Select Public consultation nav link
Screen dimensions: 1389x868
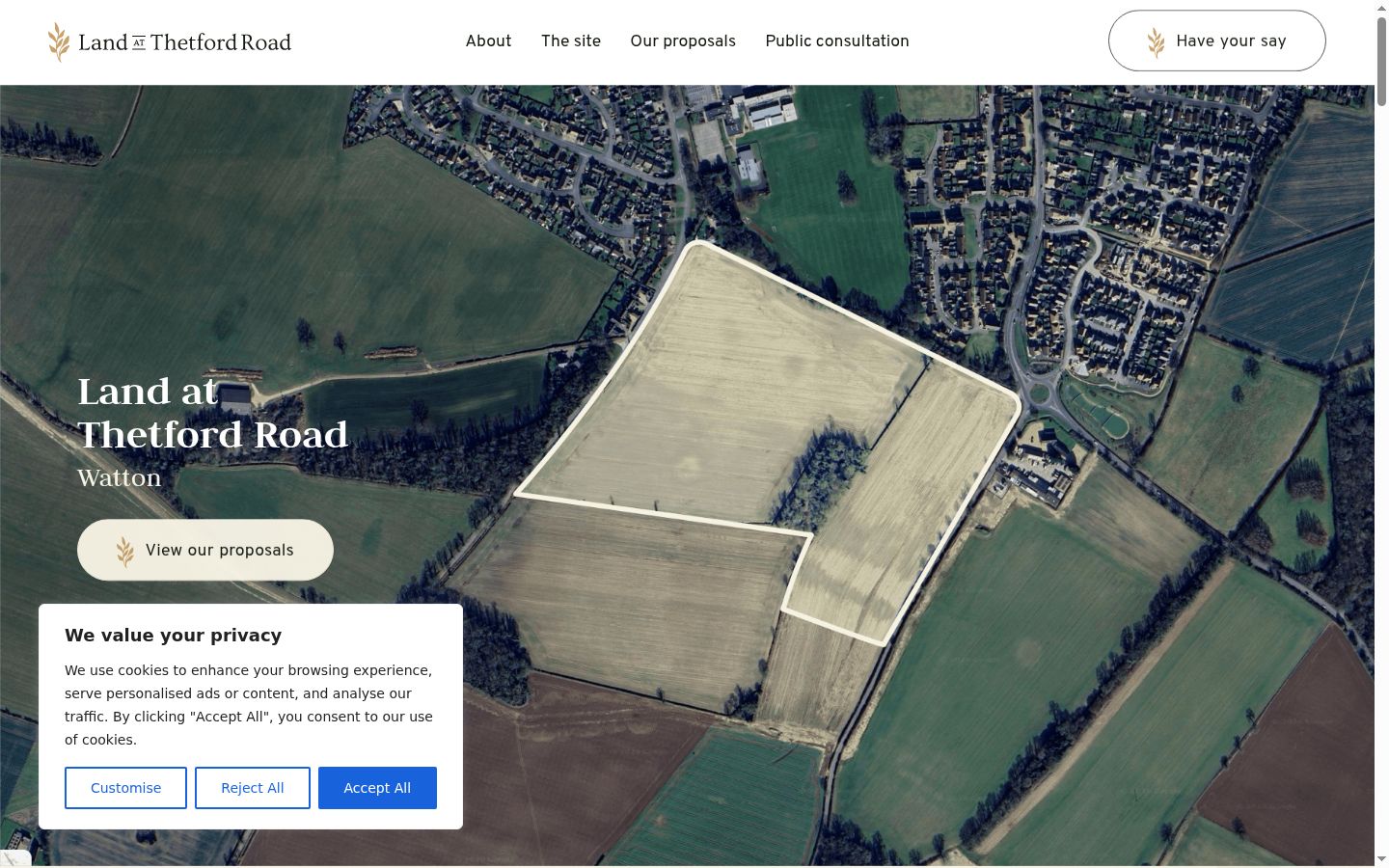coord(837,41)
